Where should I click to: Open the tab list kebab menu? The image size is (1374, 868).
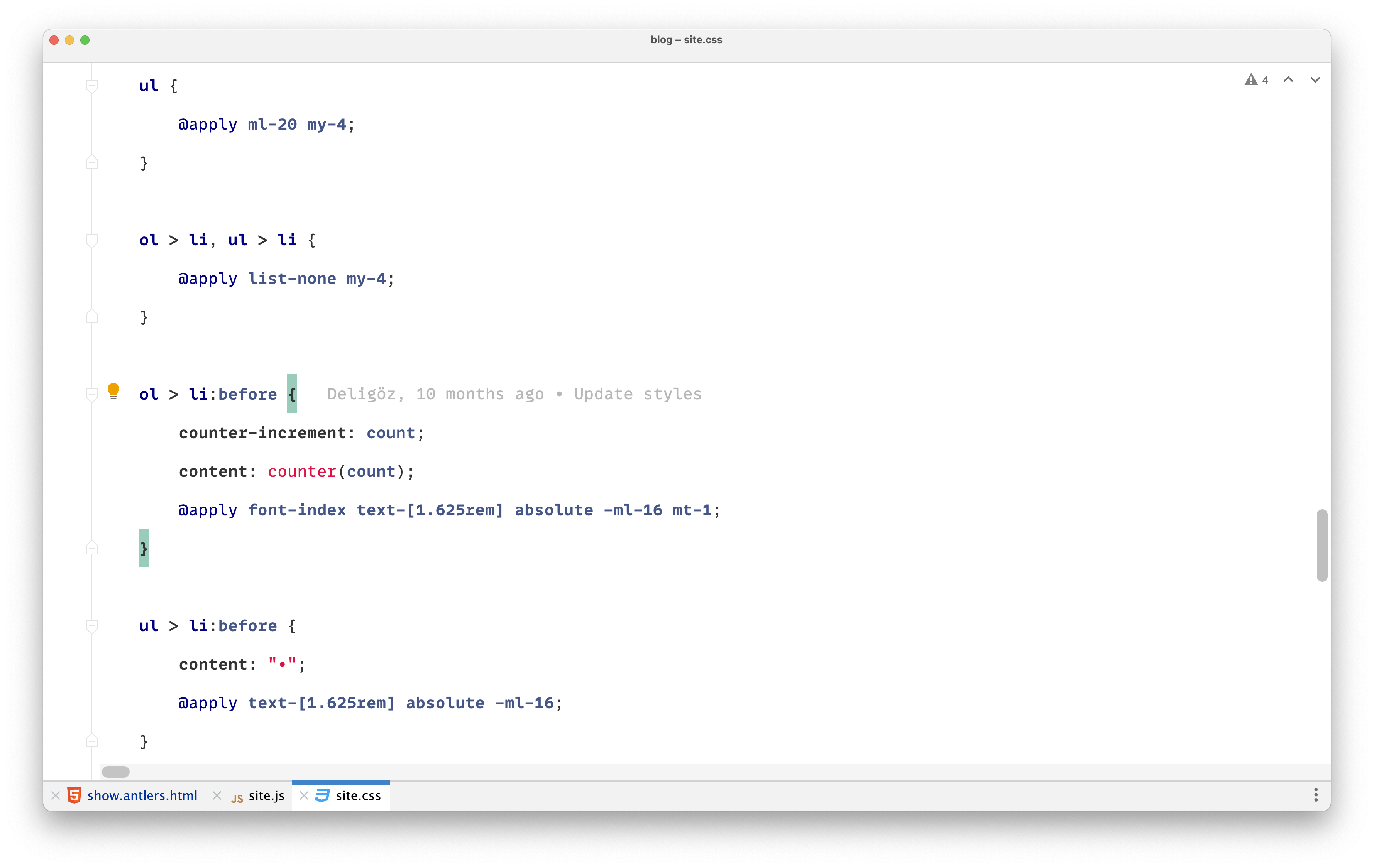click(x=1316, y=795)
